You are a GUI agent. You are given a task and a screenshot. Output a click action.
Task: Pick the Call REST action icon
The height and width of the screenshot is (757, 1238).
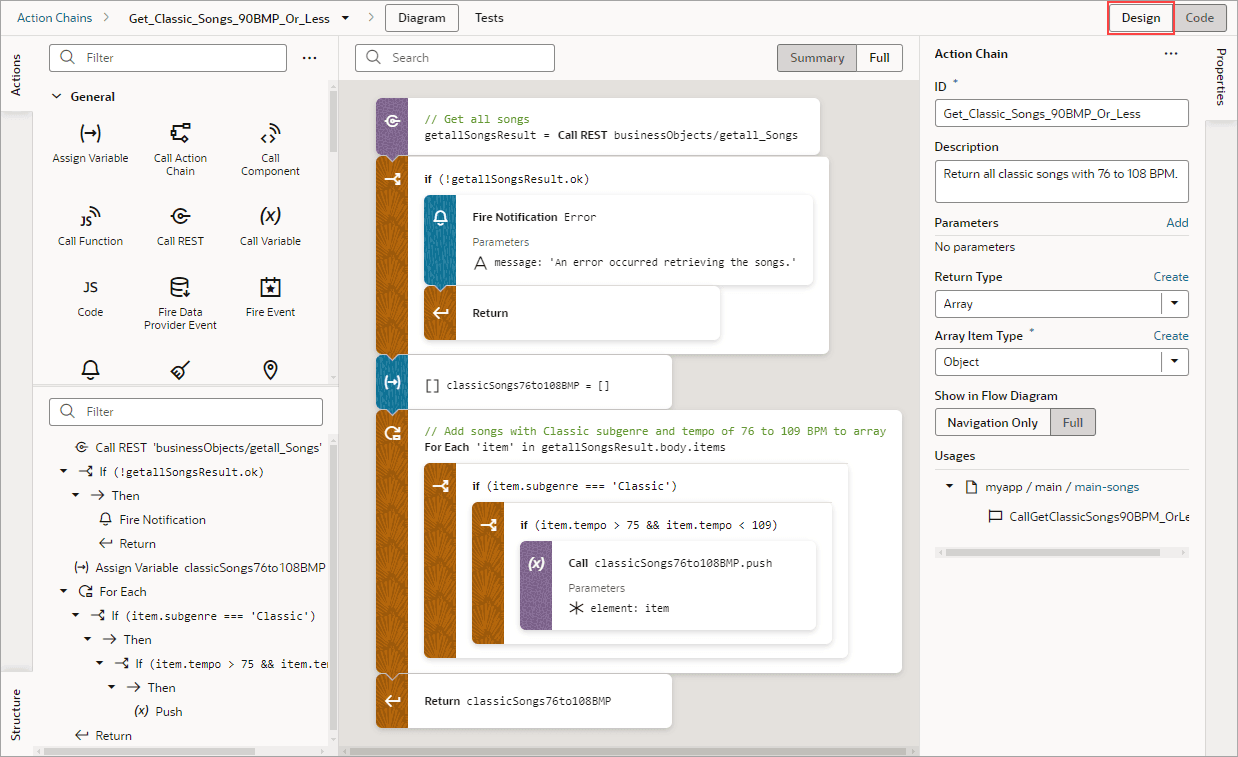[x=180, y=216]
